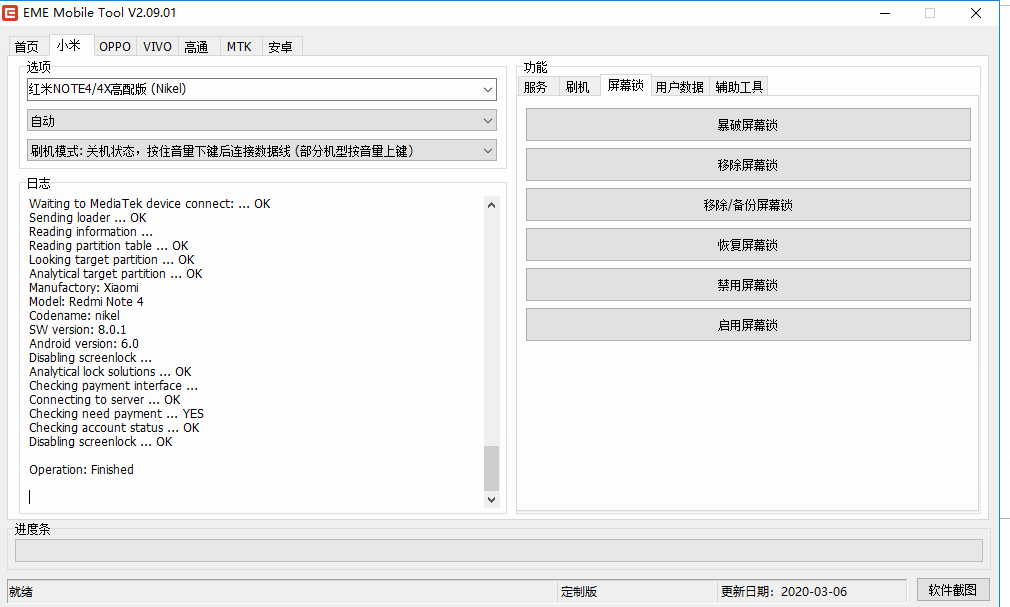Click the 更新日期: 2020-03-06 status entry

point(784,592)
